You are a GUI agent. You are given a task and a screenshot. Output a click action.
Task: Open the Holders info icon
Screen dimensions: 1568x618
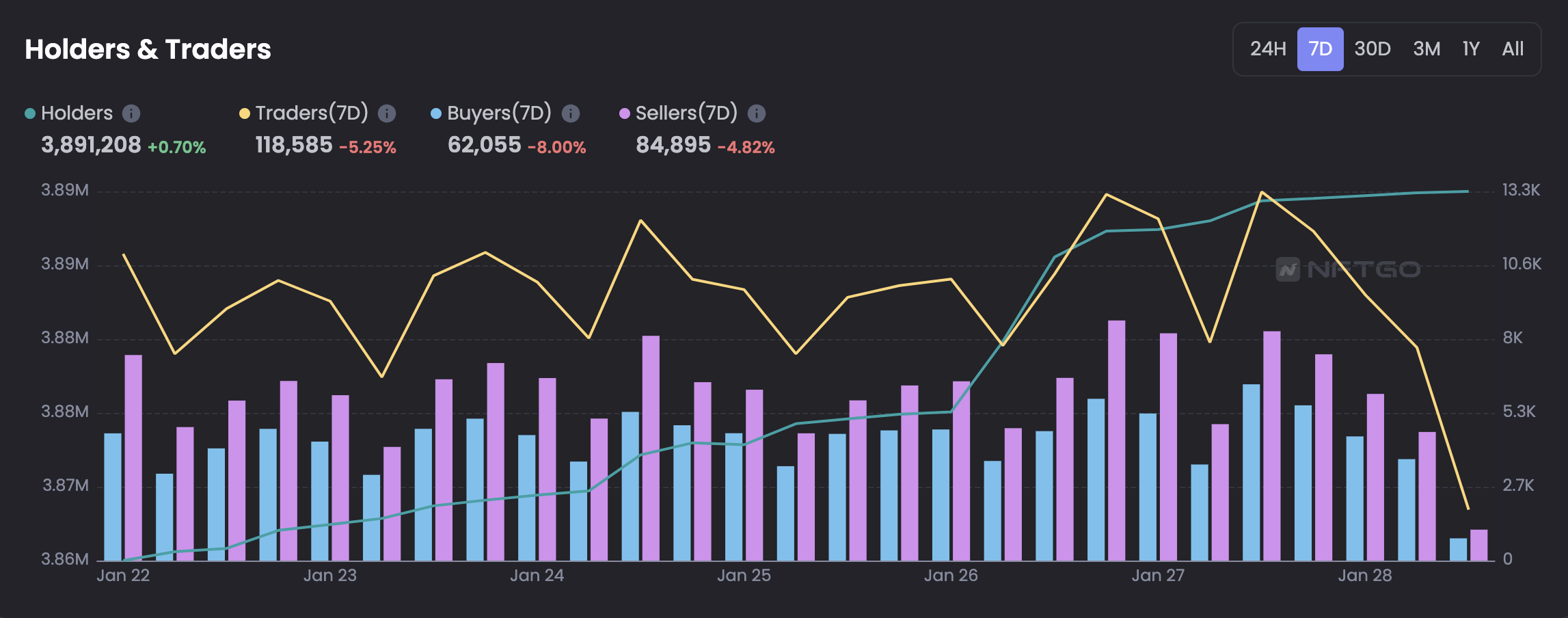pyautogui.click(x=131, y=113)
